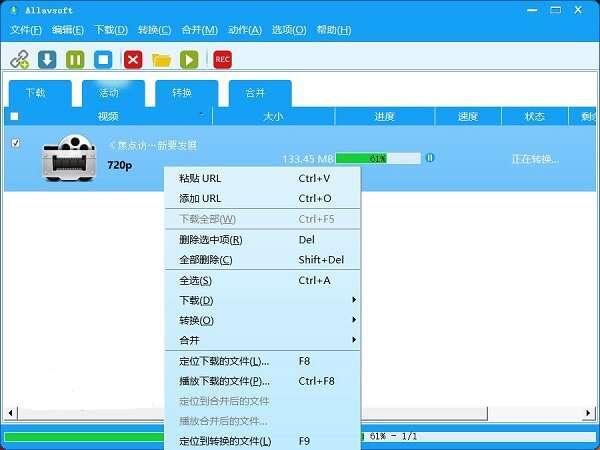The width and height of the screenshot is (600, 450).
Task: Click the 61% - 1/1 status bar text
Action: [x=394, y=436]
